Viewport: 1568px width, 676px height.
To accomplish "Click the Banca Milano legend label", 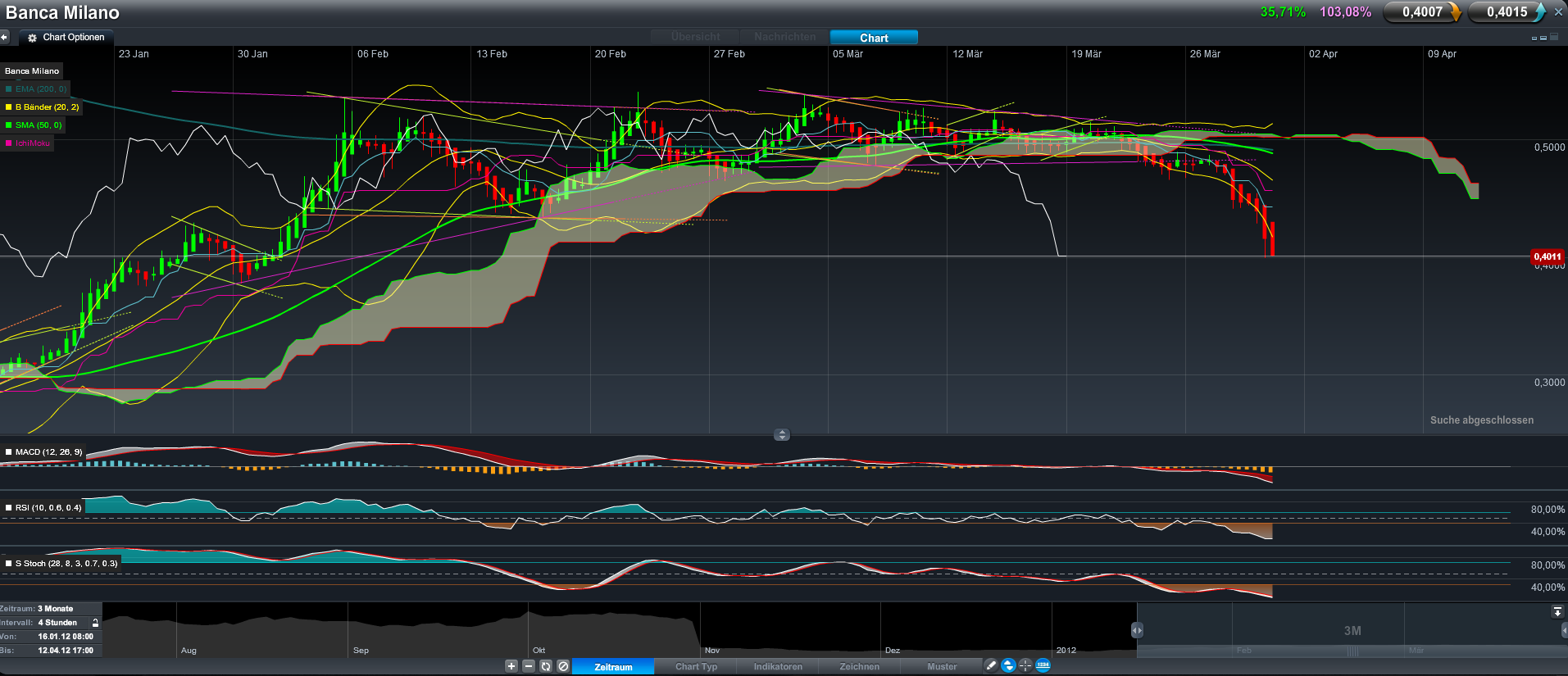I will point(32,71).
